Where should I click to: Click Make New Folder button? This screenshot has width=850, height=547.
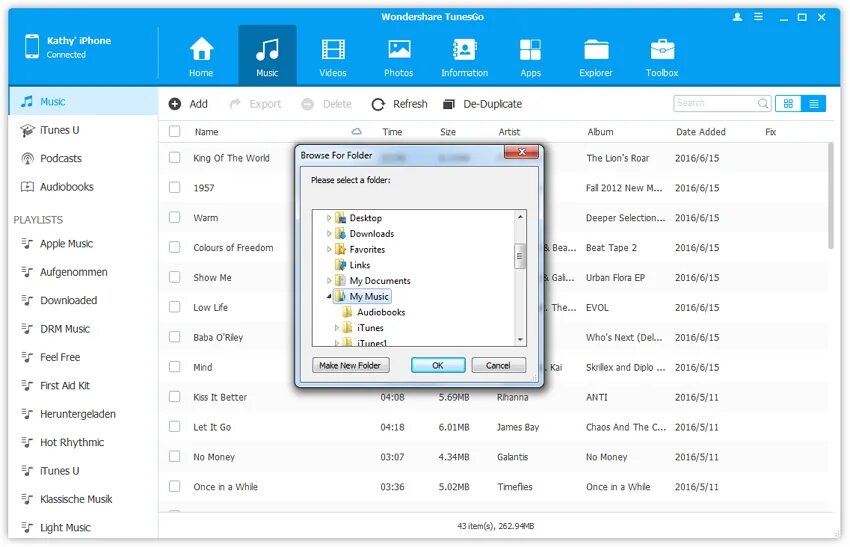click(350, 365)
